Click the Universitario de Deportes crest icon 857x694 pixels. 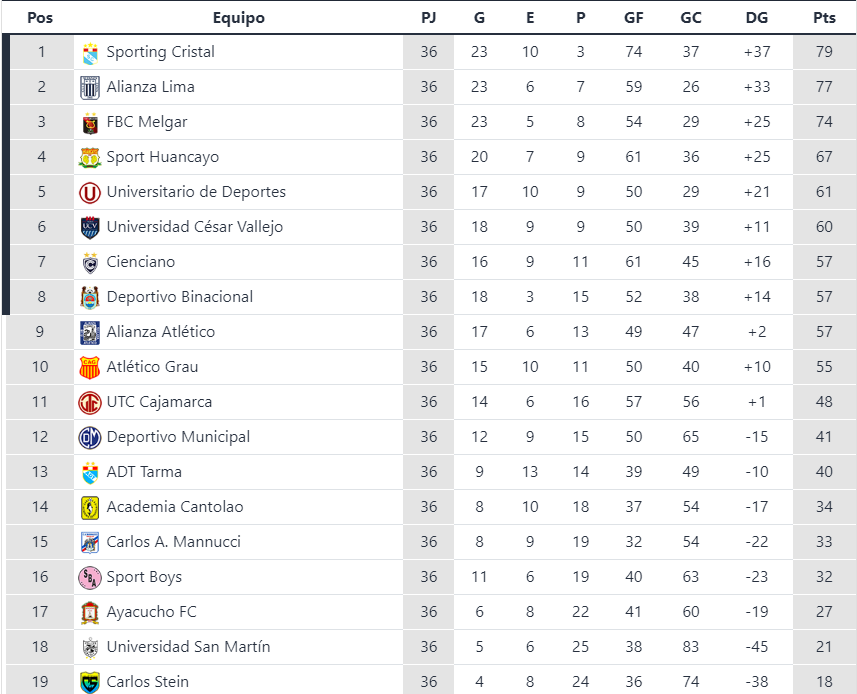[x=90, y=192]
